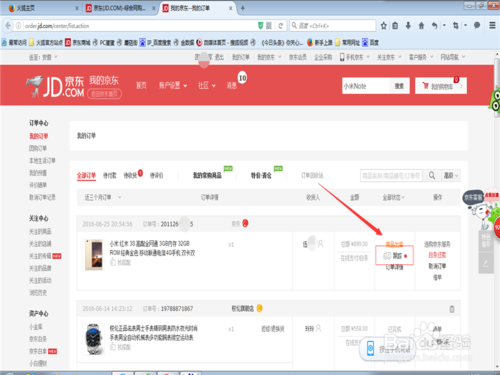Focus the 小米Note site search box
This screenshot has width=500, height=375.
[366, 86]
